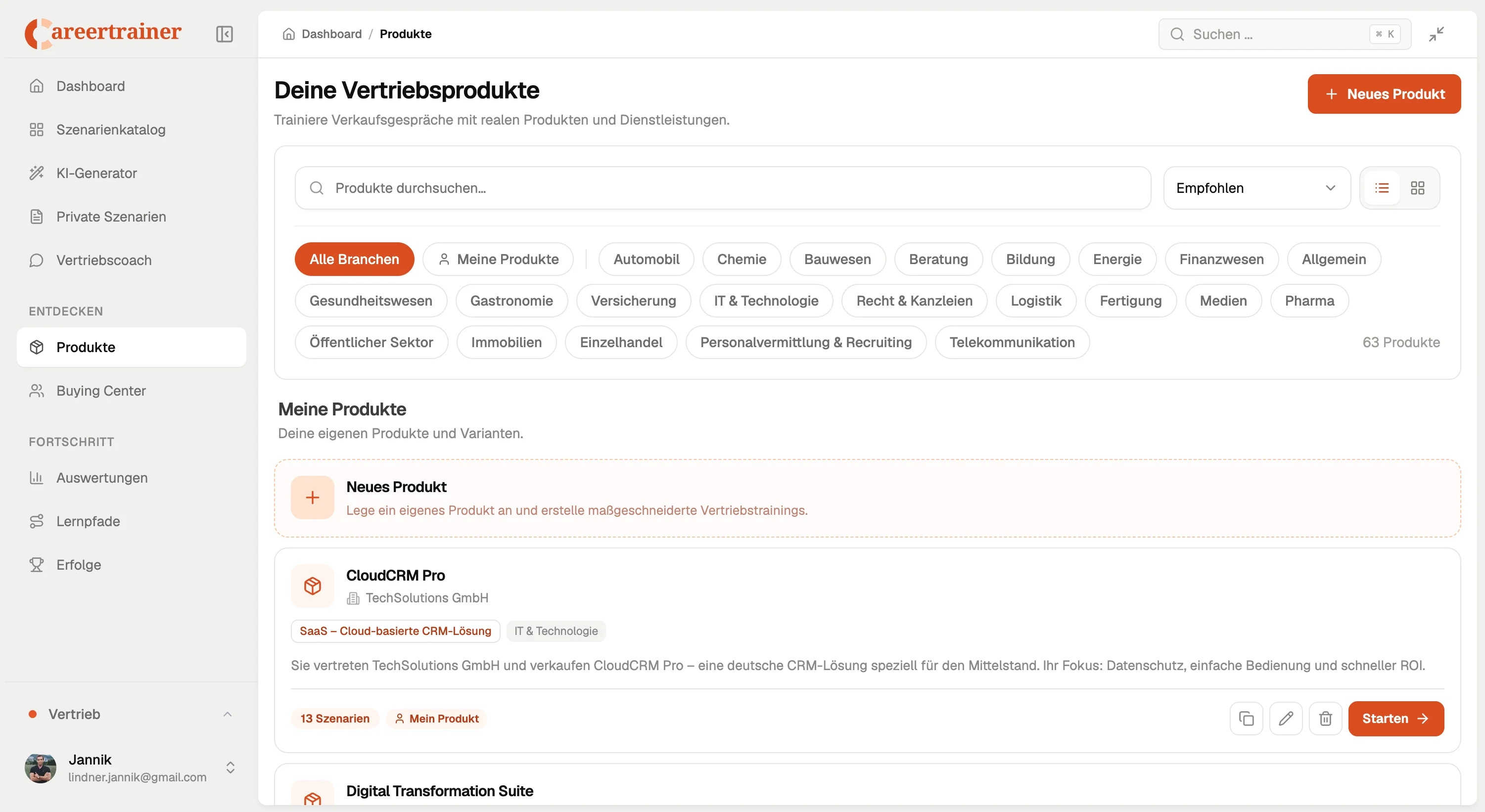Viewport: 1485px width, 812px height.
Task: Toggle the Recht & Kanzleien filter
Action: (x=914, y=301)
